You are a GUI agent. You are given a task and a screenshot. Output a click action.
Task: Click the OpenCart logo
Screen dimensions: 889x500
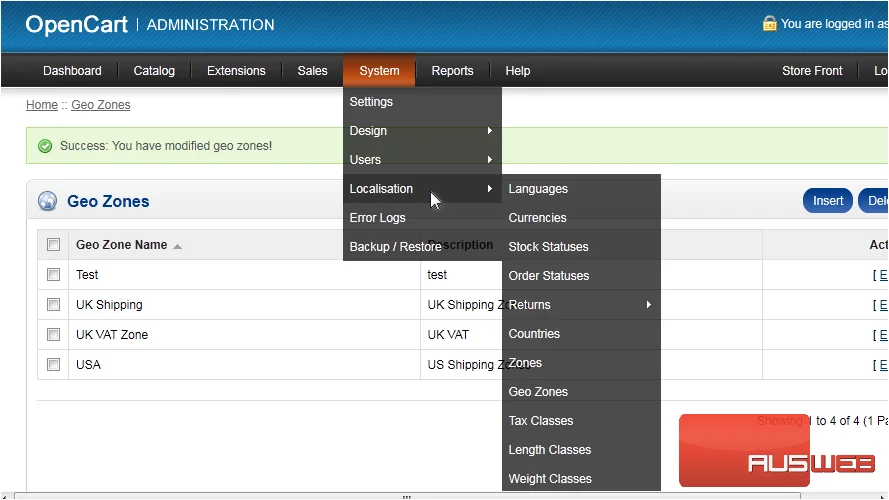click(77, 24)
